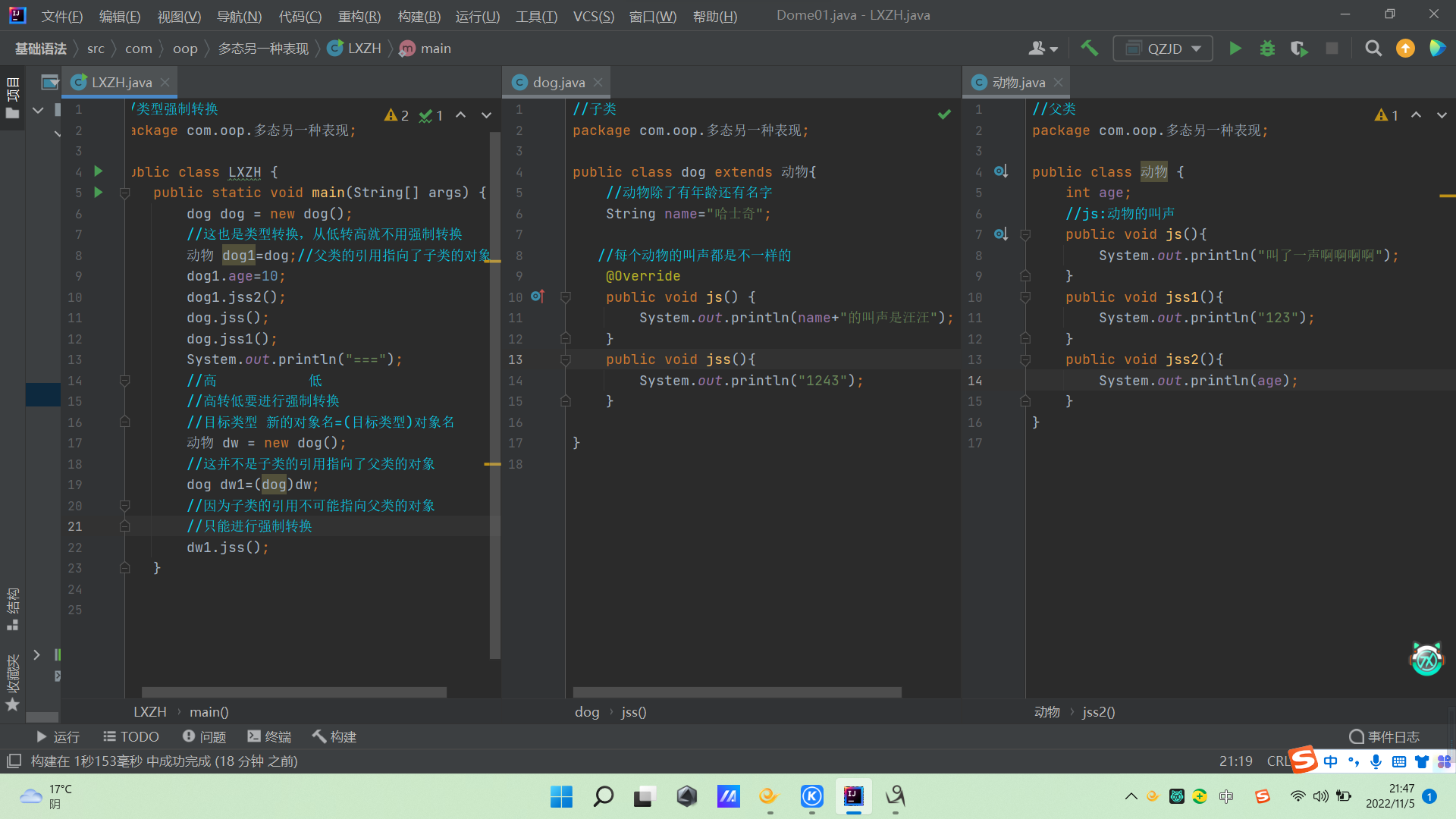Click the green Run button in toolbar
Viewport: 1456px width, 819px height.
[x=1235, y=49]
